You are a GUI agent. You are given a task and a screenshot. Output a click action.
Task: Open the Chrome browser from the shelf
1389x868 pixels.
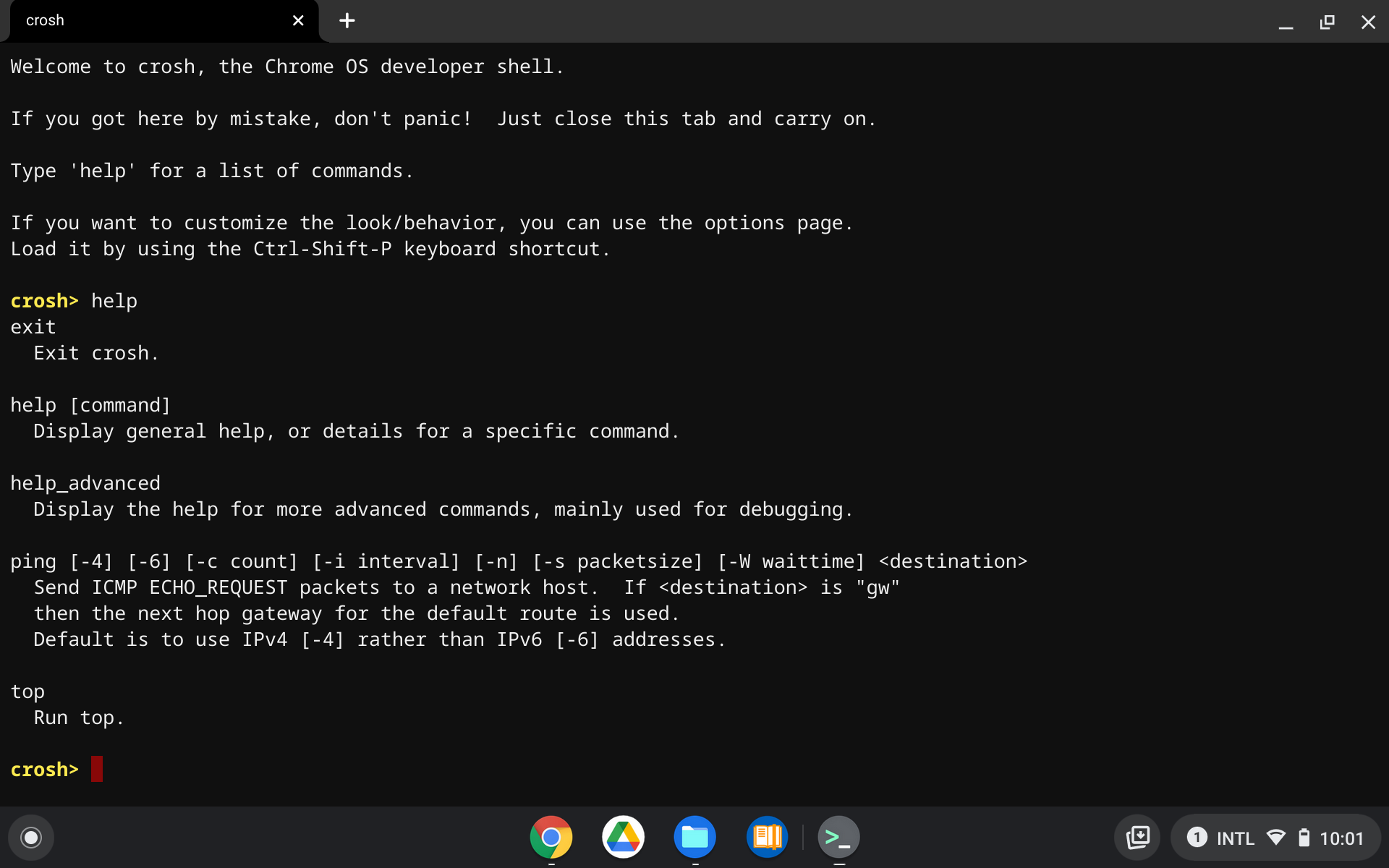coord(551,837)
